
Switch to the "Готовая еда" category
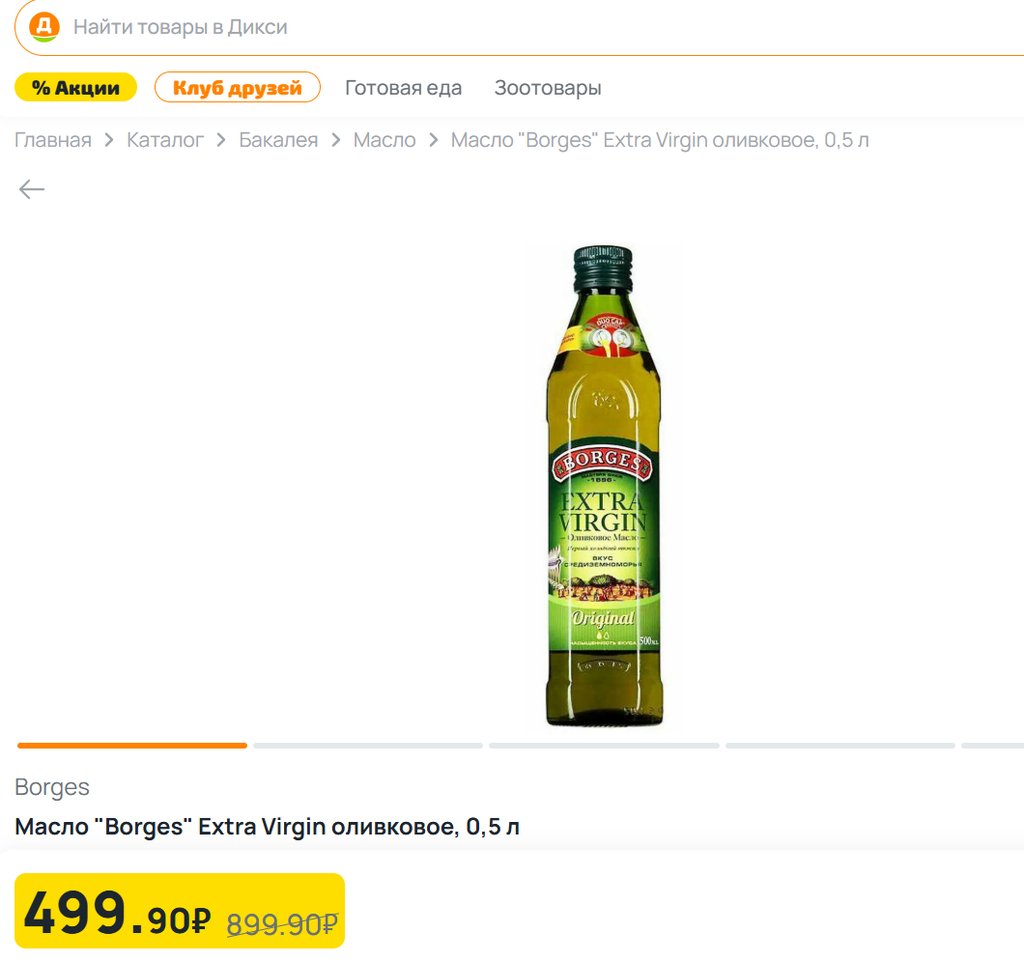tap(403, 88)
